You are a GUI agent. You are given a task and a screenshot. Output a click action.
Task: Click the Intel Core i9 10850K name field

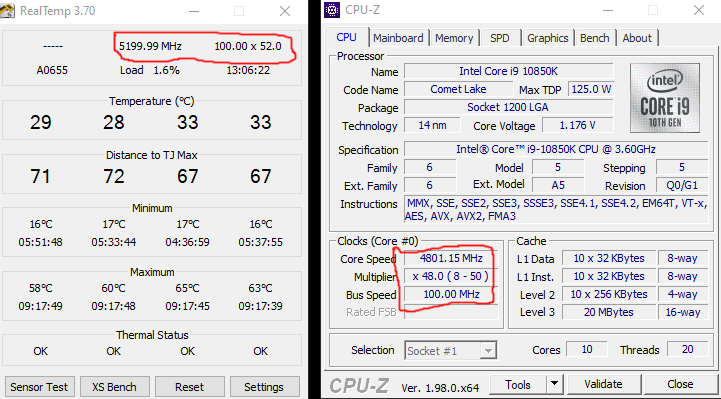pyautogui.click(x=509, y=71)
